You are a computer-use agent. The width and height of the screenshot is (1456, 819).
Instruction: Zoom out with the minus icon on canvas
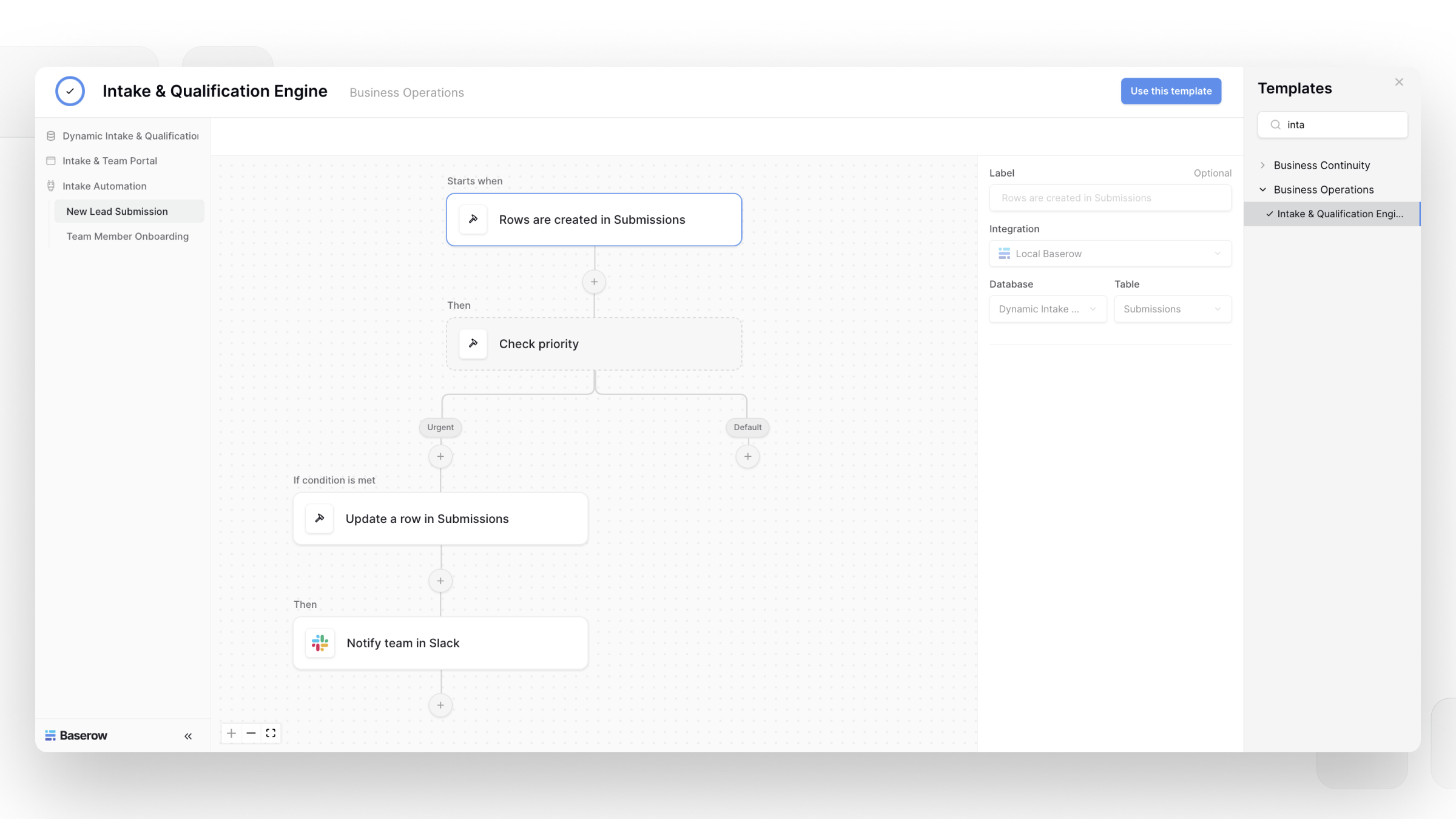(251, 733)
